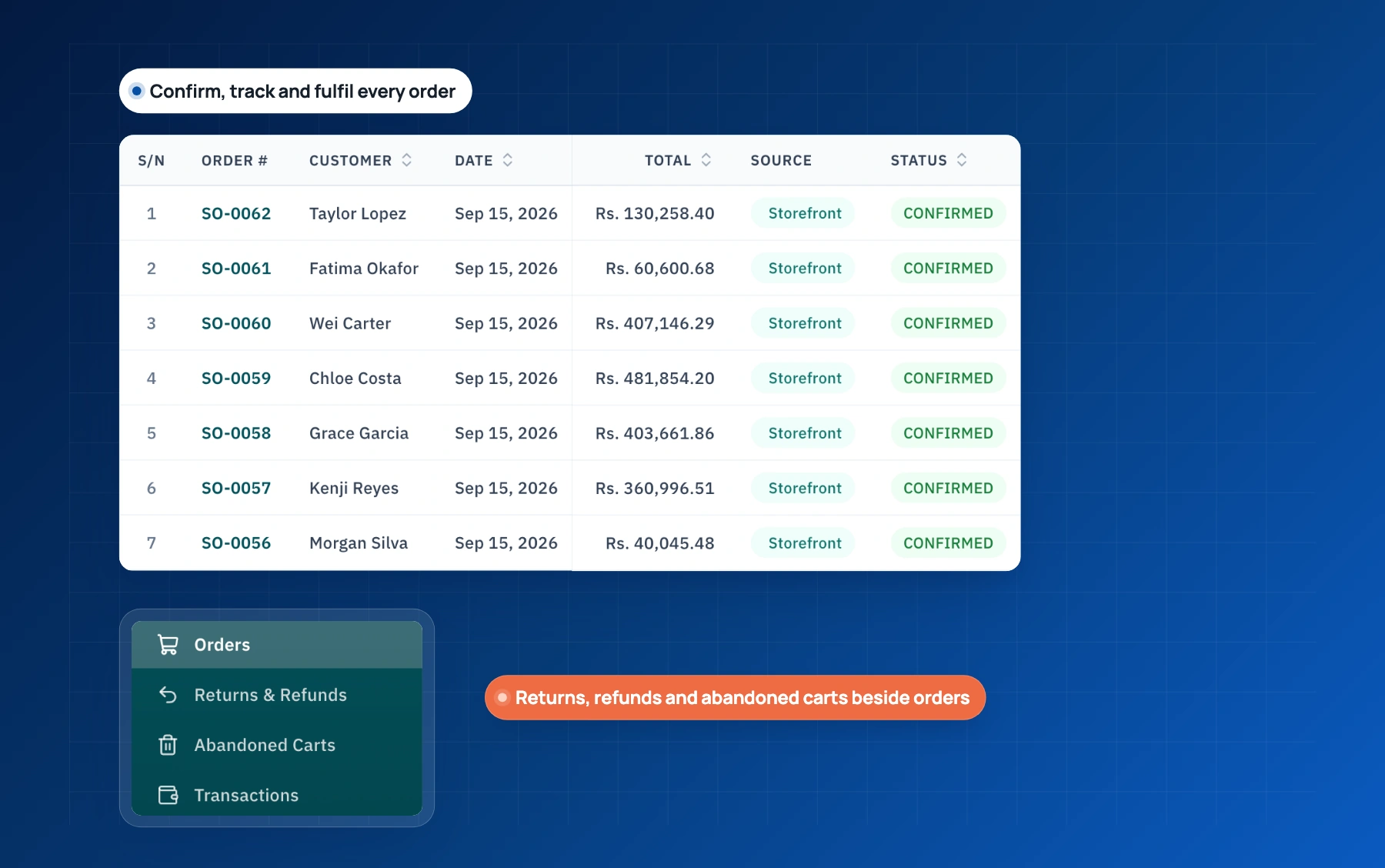Select customer name Taylor Lopez
The image size is (1385, 868).
[x=358, y=214]
